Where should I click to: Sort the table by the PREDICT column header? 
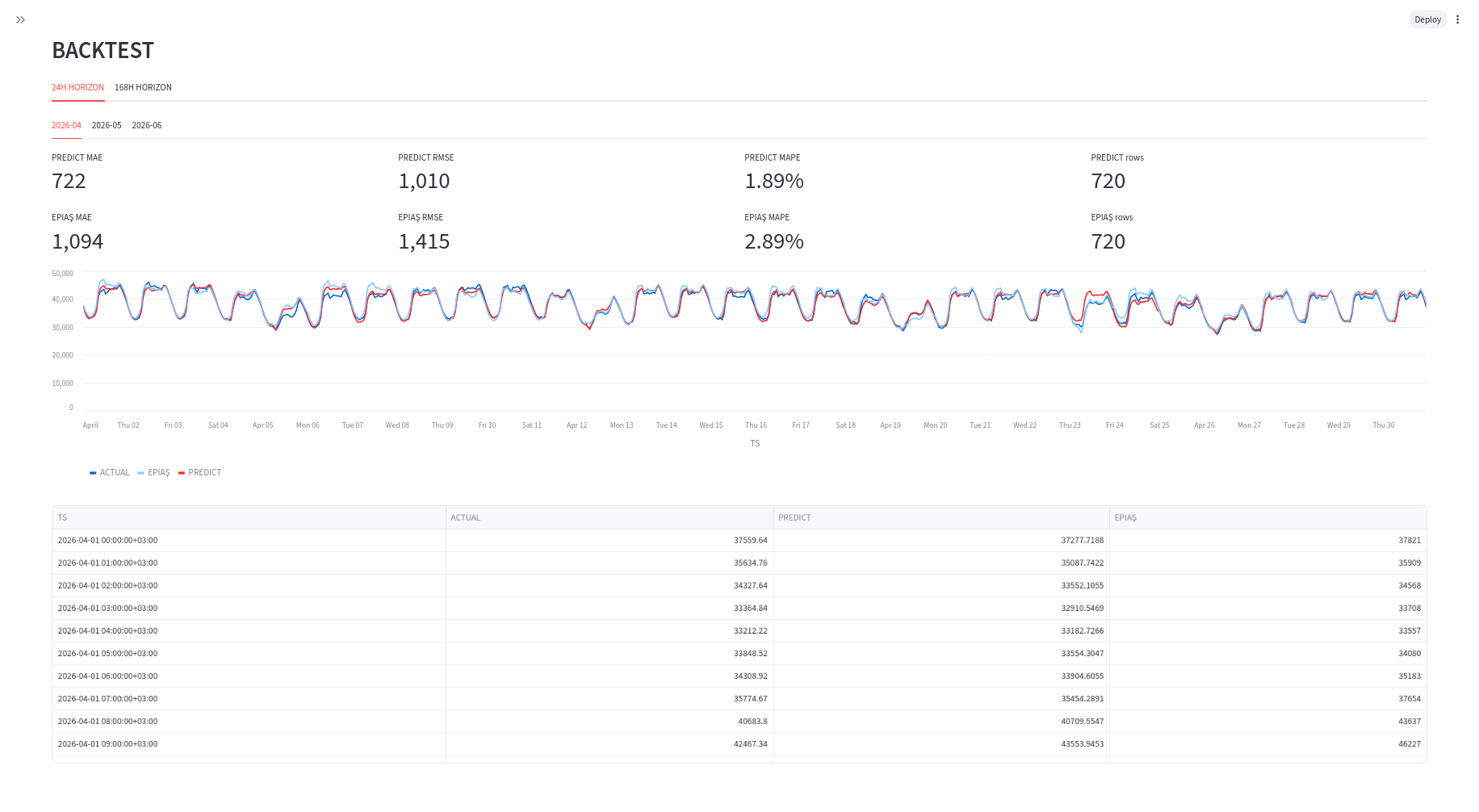[941, 517]
